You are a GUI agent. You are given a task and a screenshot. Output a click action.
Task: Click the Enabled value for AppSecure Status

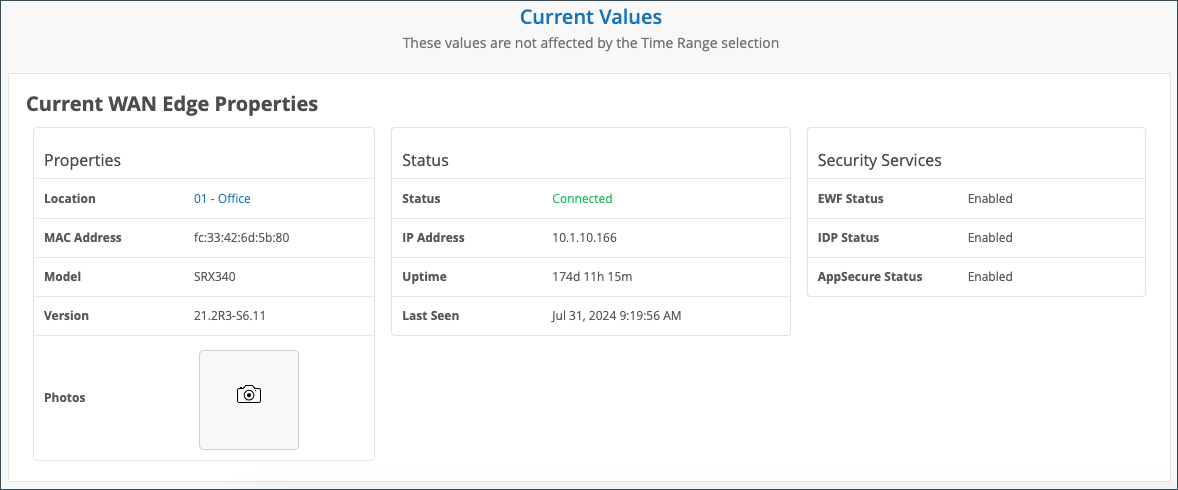[x=990, y=277]
